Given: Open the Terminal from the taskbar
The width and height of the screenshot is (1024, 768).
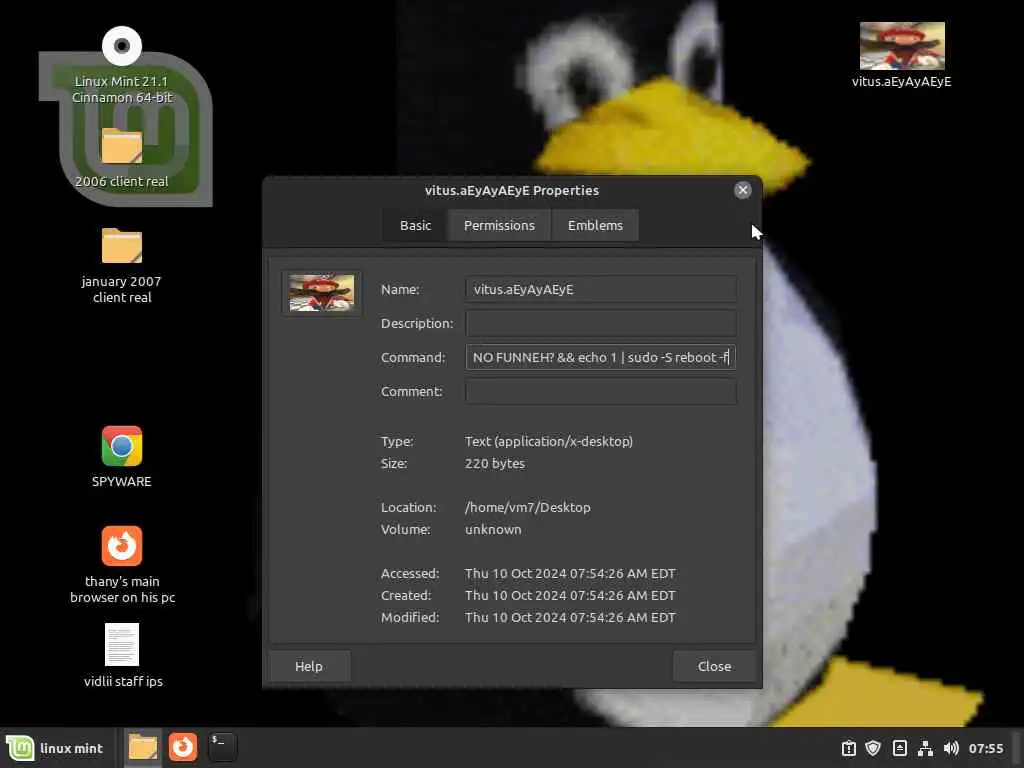Looking at the screenshot, I should click(x=222, y=747).
